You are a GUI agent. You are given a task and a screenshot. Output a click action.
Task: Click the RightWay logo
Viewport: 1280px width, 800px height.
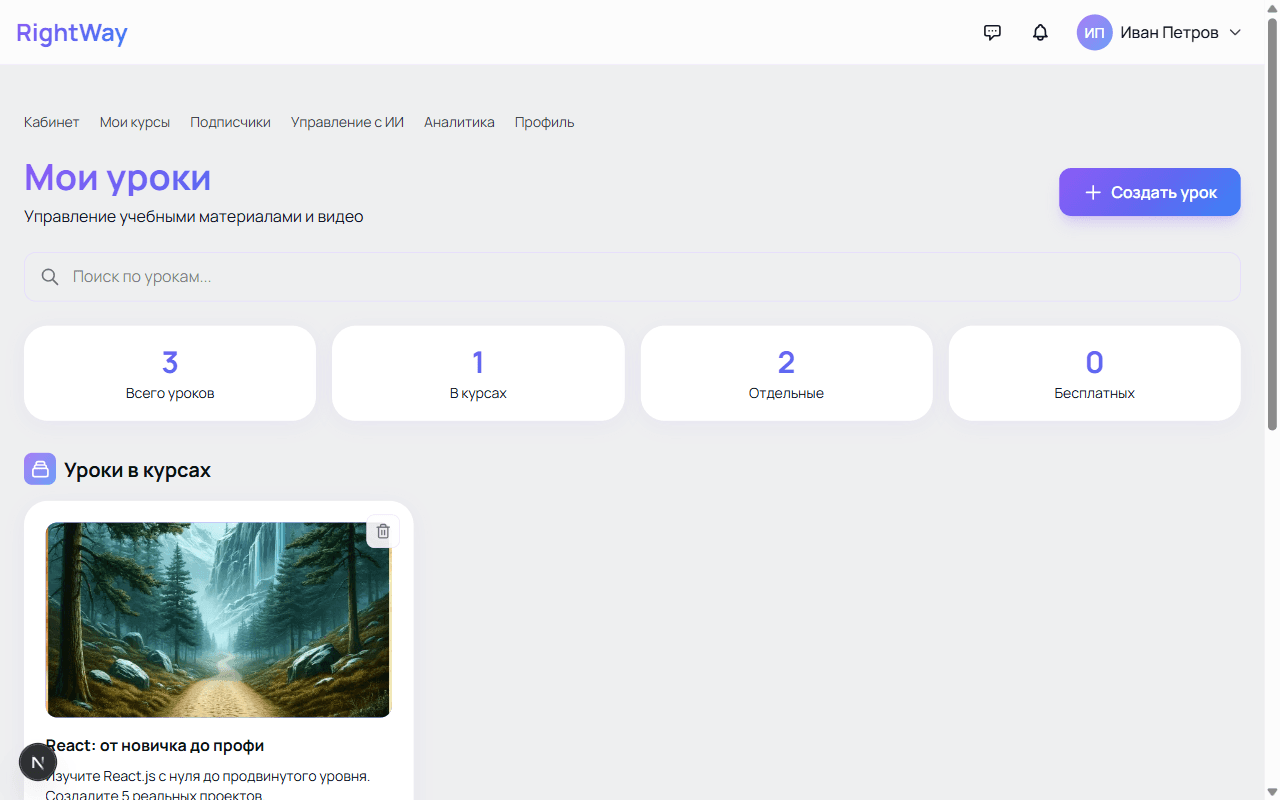click(x=72, y=32)
